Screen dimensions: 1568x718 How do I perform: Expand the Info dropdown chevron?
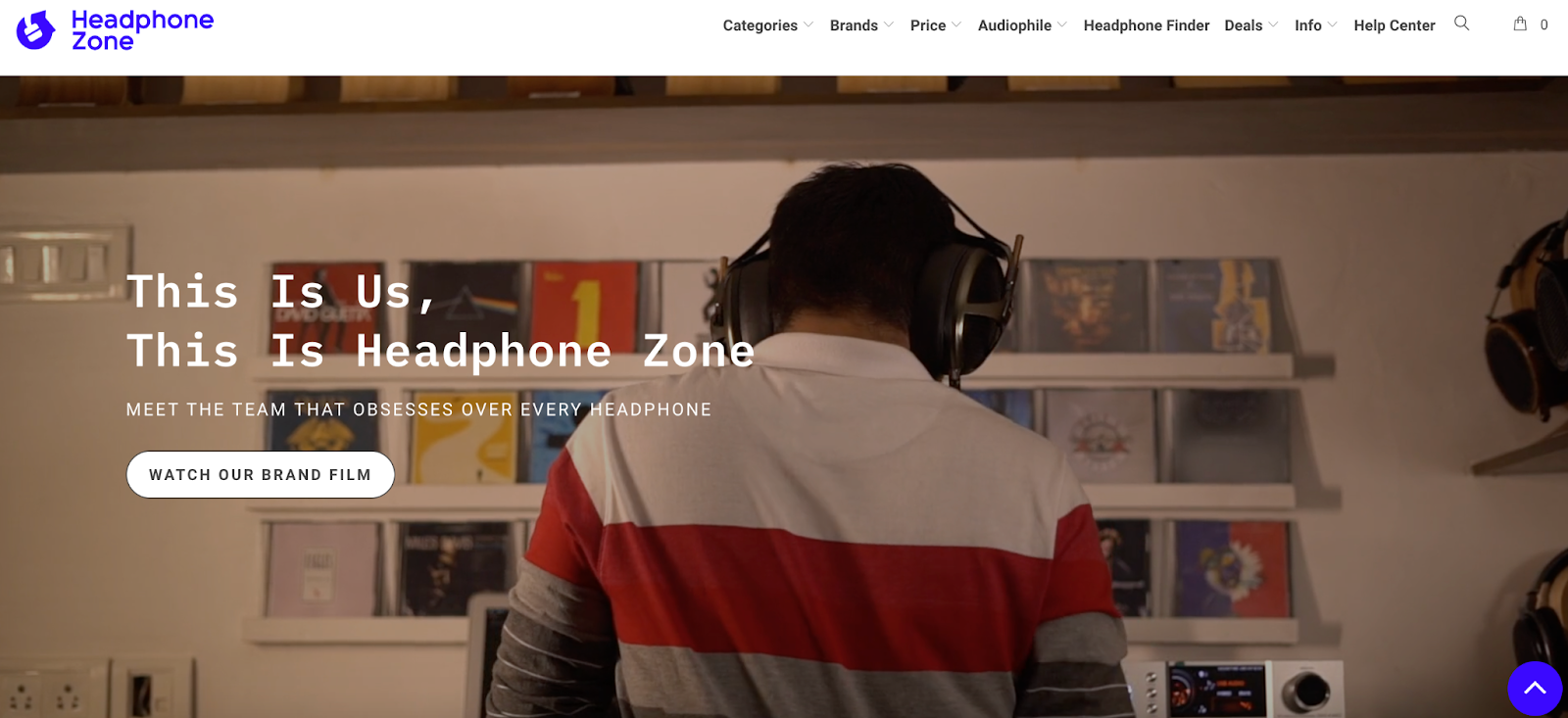(1332, 25)
